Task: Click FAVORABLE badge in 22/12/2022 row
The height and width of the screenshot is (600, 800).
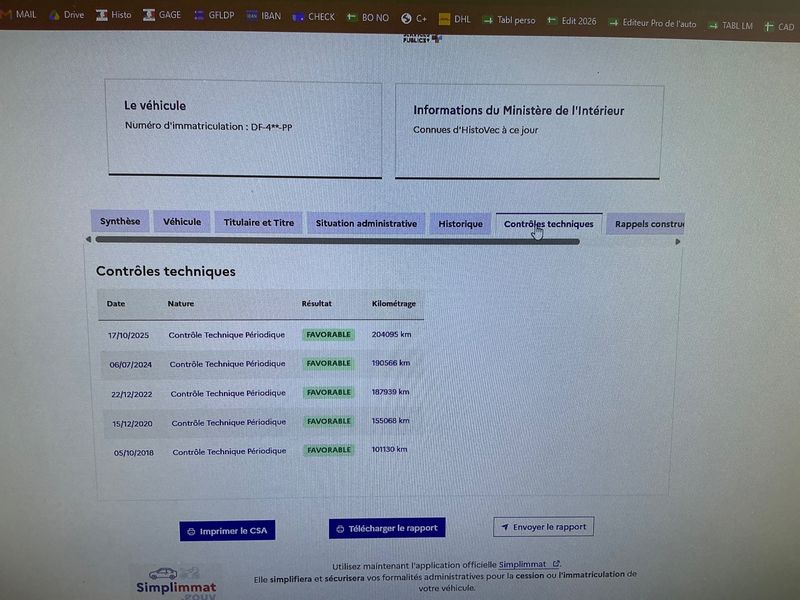Action: tap(329, 392)
